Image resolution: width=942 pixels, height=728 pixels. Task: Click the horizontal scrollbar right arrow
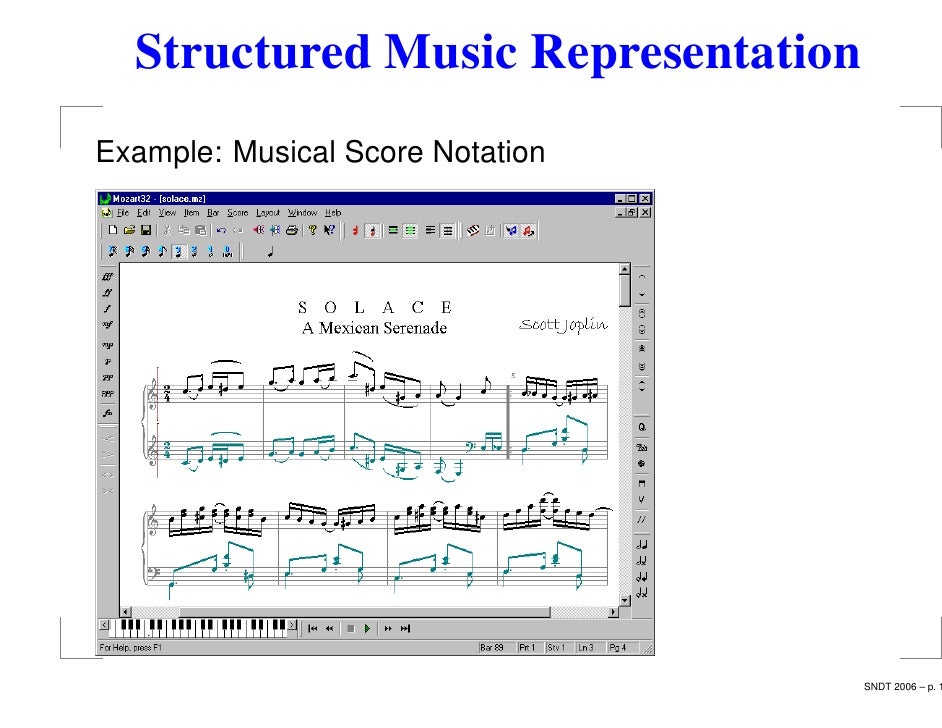point(613,612)
